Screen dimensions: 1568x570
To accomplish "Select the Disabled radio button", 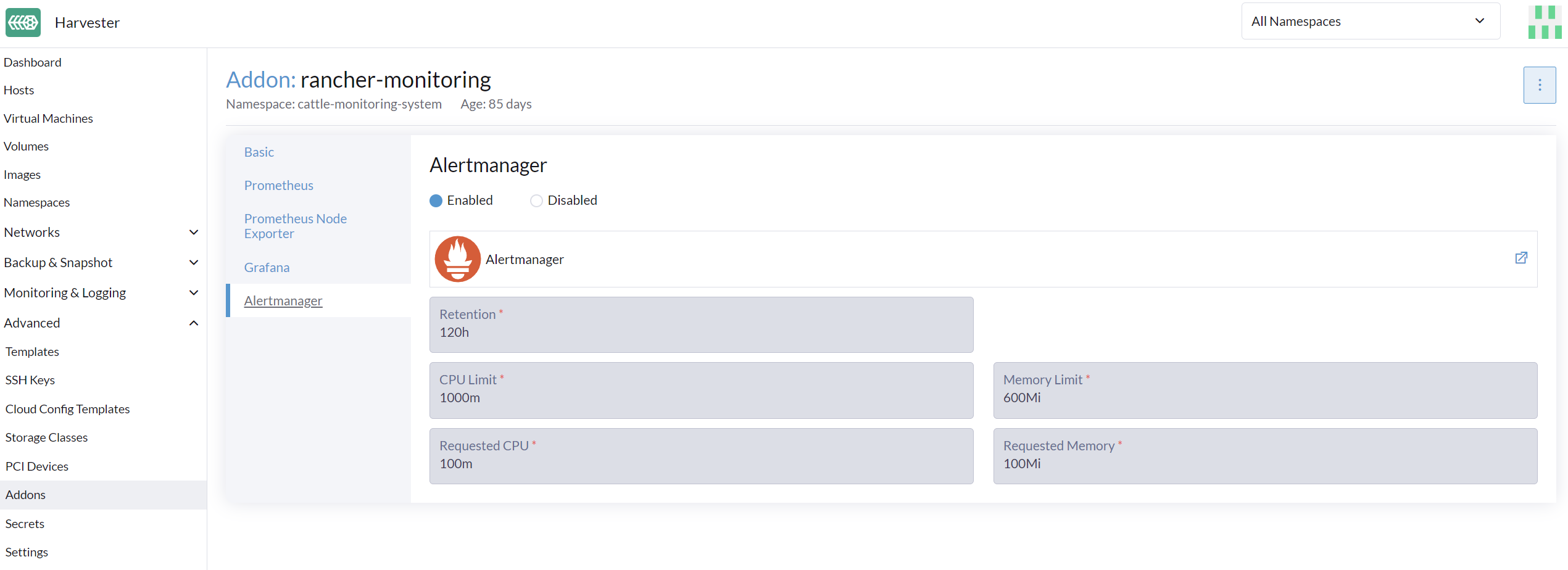I will coord(536,200).
